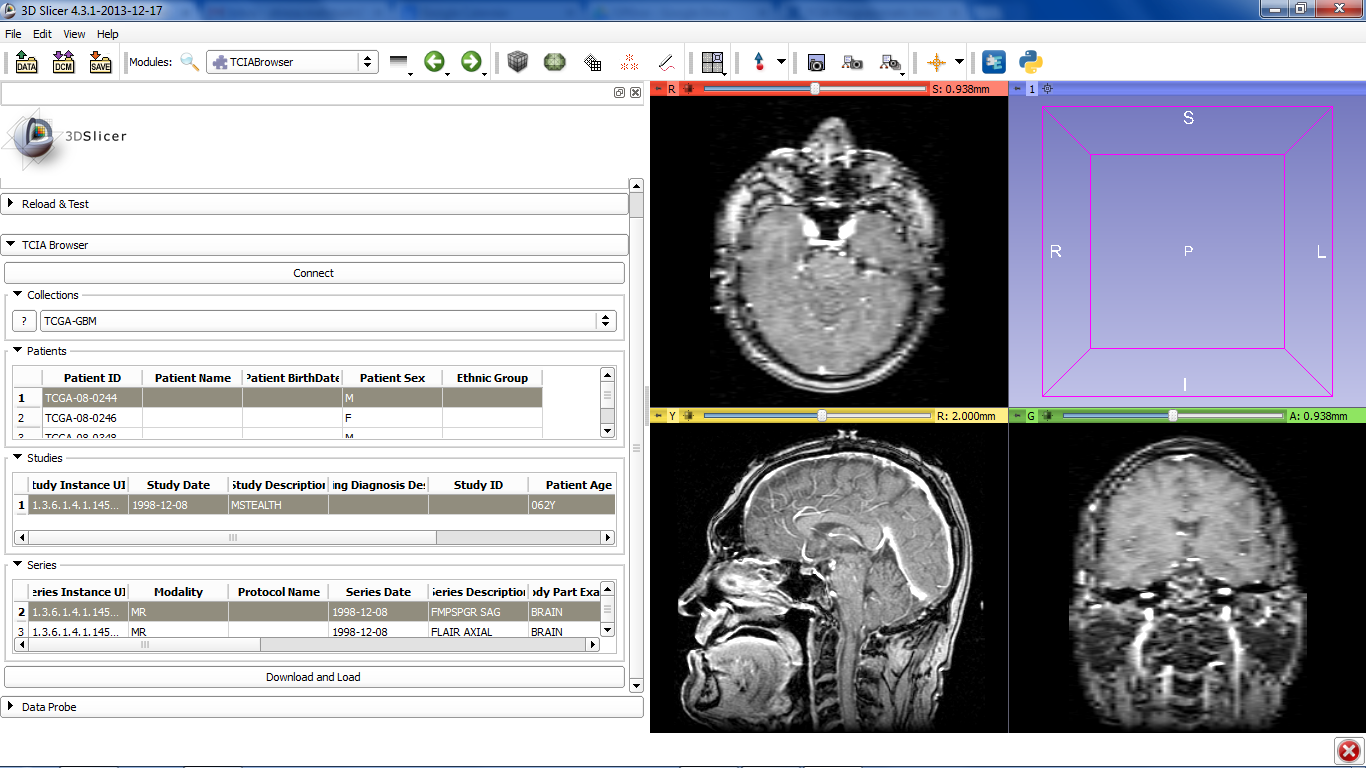Open the Volume Rendering cube icon
The width and height of the screenshot is (1366, 768).
click(x=517, y=62)
